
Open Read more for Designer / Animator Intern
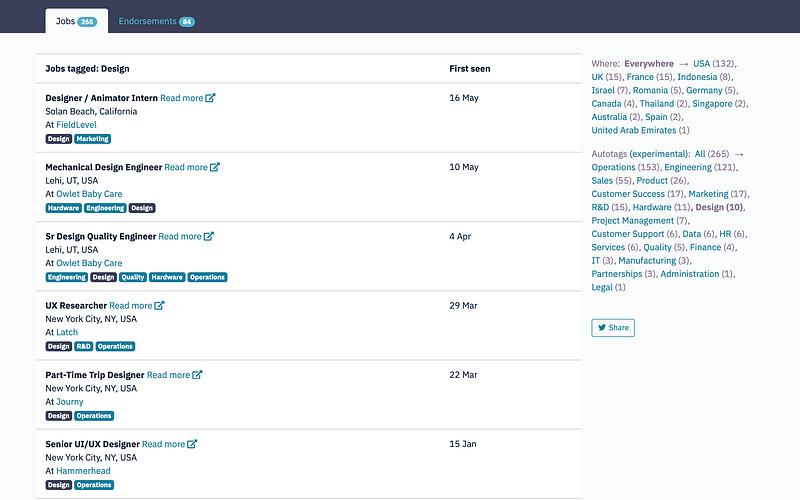[x=182, y=98]
